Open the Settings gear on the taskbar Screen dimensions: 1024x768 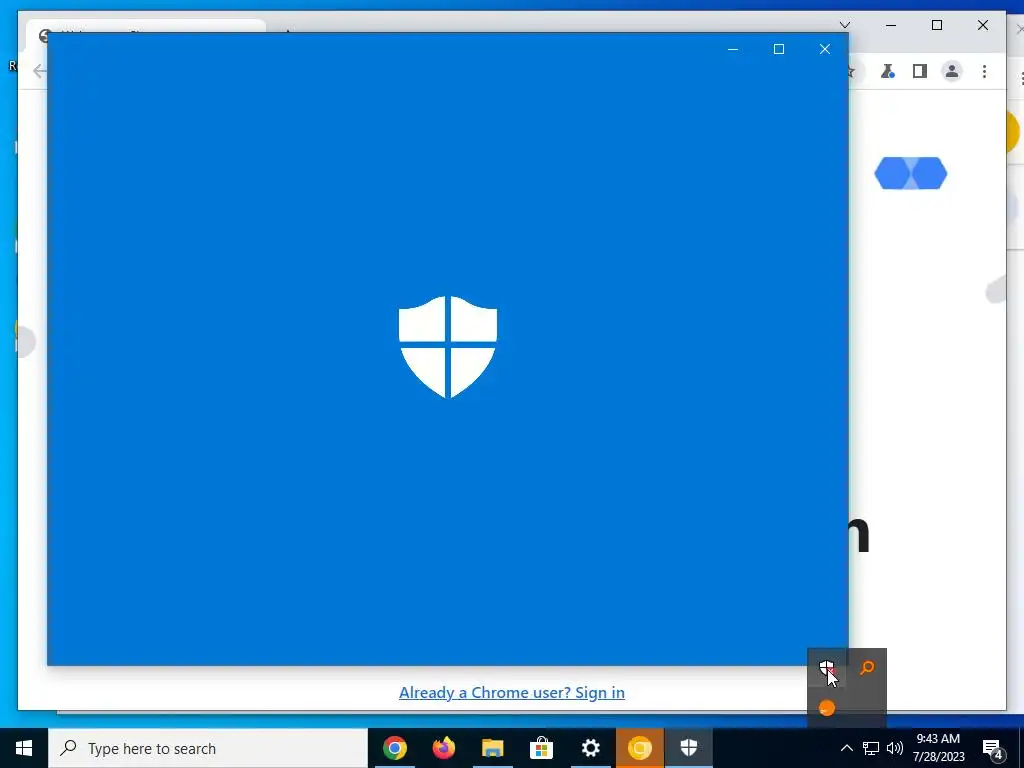point(590,748)
